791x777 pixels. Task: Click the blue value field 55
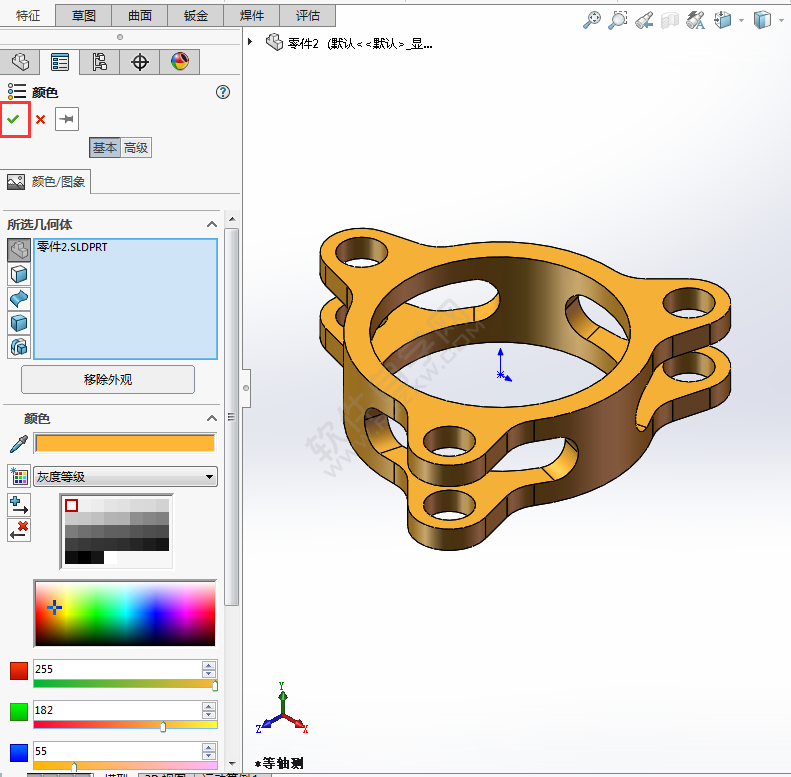118,751
